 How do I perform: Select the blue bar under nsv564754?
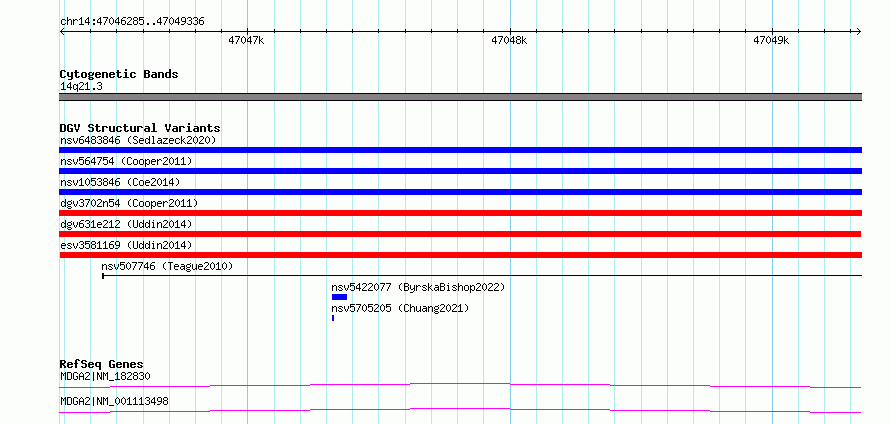point(460,171)
